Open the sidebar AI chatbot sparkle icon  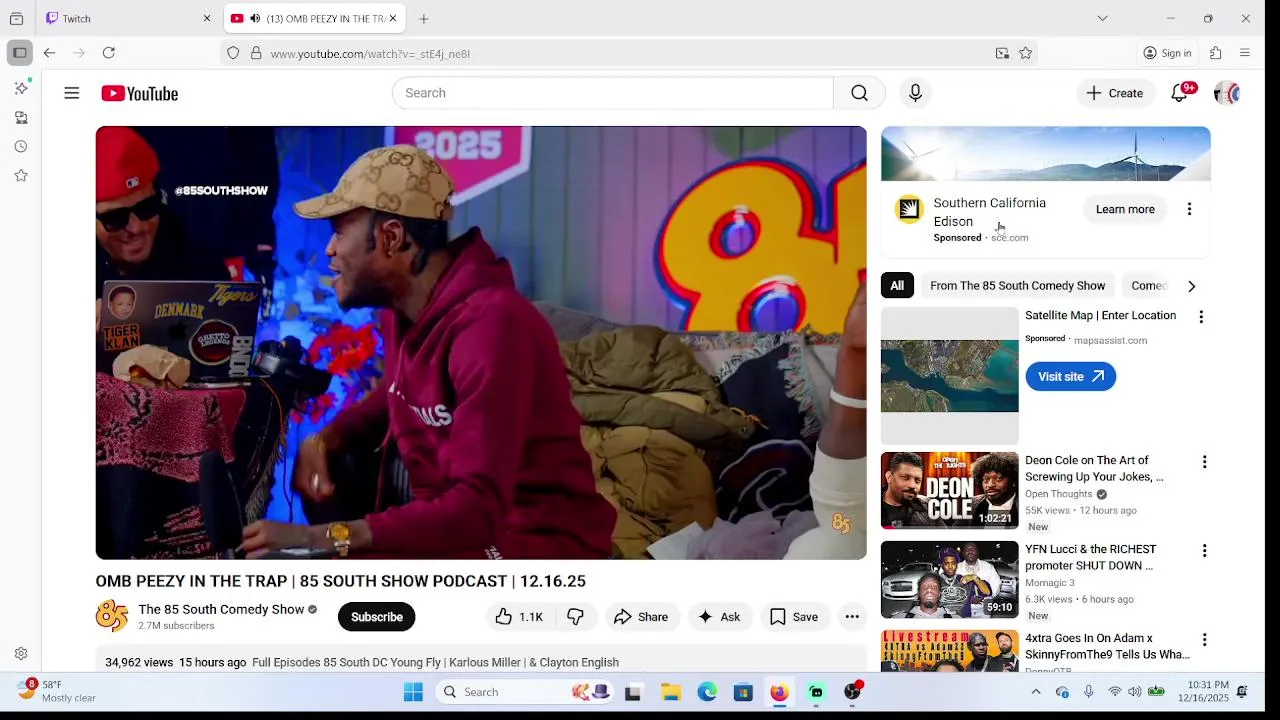(x=20, y=88)
